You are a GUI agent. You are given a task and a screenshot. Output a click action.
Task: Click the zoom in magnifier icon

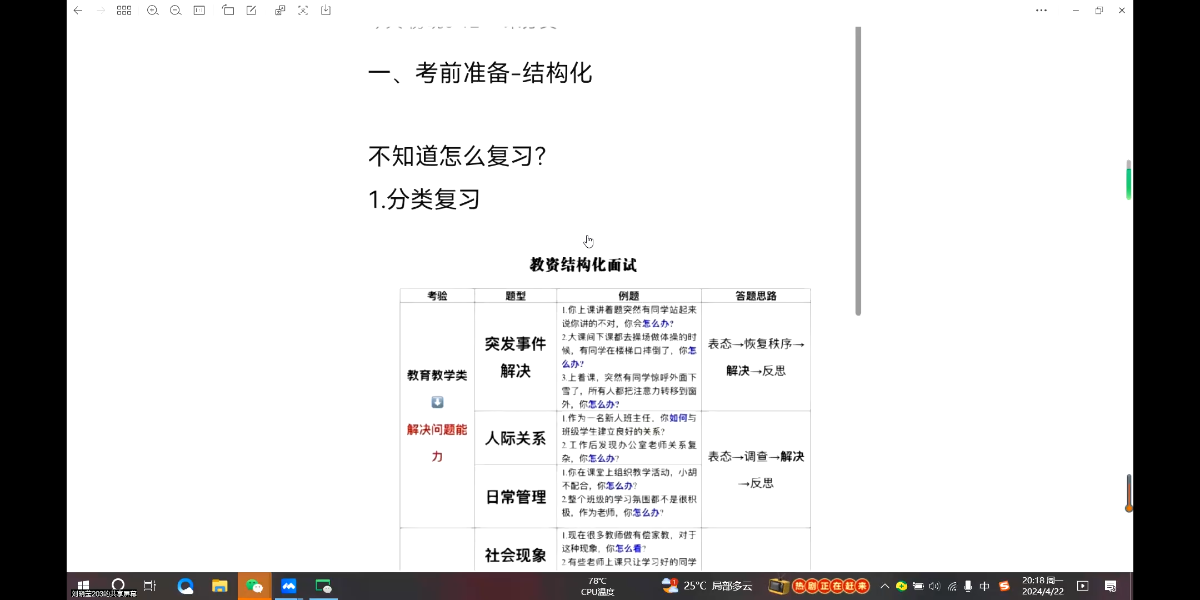[x=152, y=10]
